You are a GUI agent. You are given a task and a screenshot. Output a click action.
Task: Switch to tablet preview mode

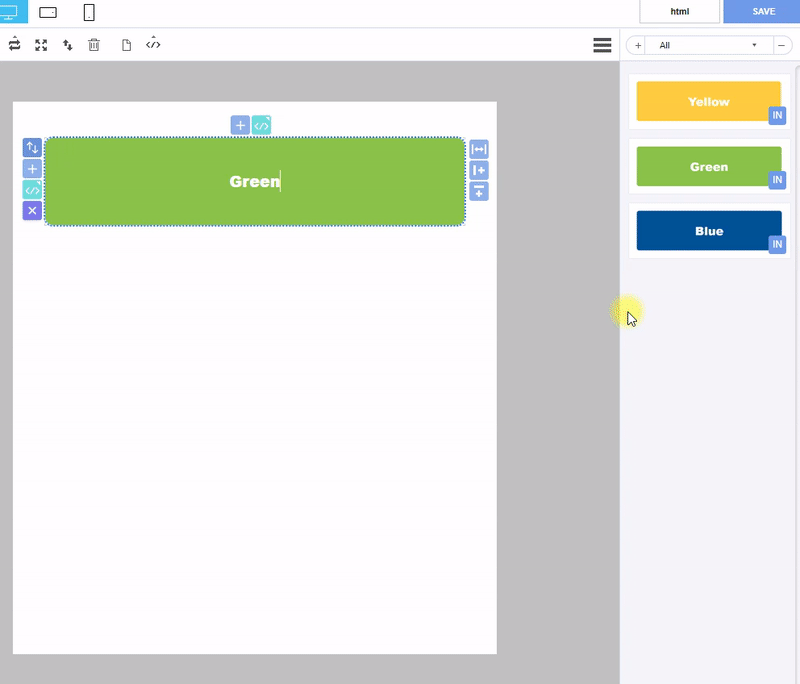[x=48, y=12]
